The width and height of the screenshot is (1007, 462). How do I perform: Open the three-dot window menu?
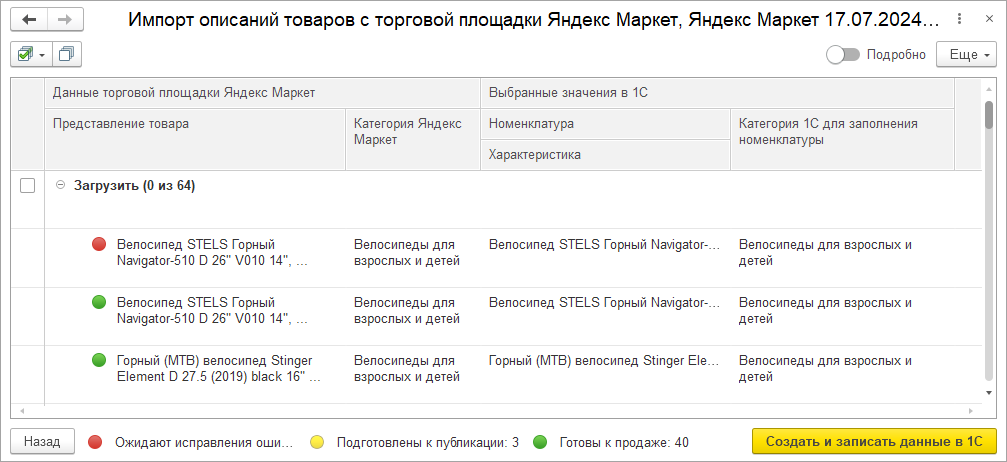tap(960, 20)
